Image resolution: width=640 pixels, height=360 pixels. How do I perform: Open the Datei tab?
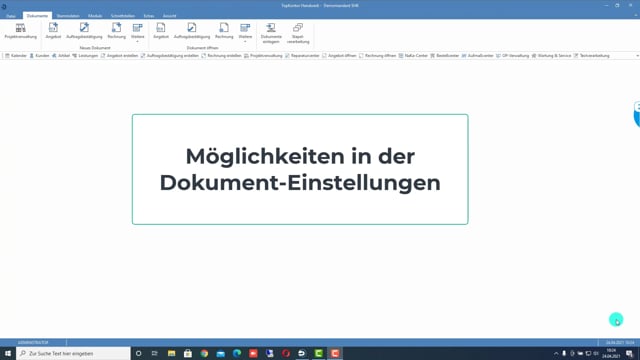tap(11, 16)
